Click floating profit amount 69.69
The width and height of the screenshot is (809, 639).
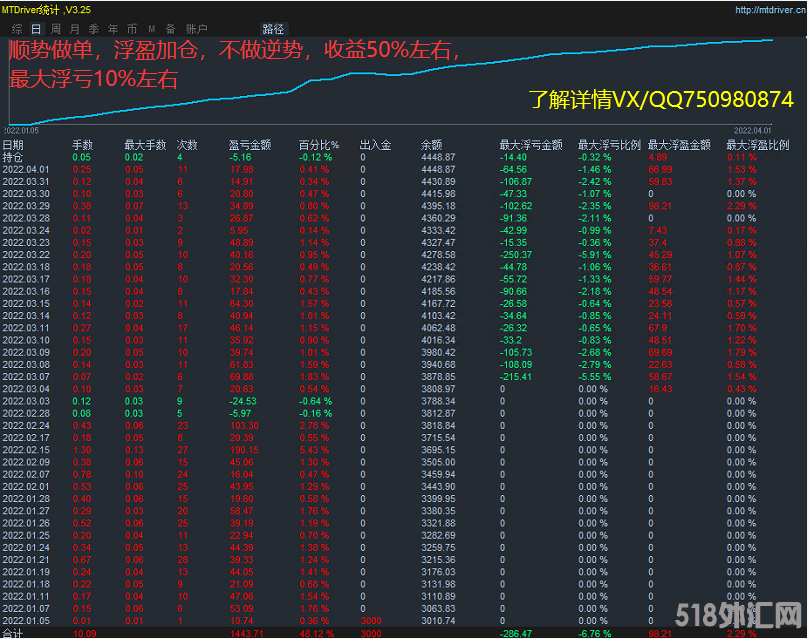click(x=660, y=353)
